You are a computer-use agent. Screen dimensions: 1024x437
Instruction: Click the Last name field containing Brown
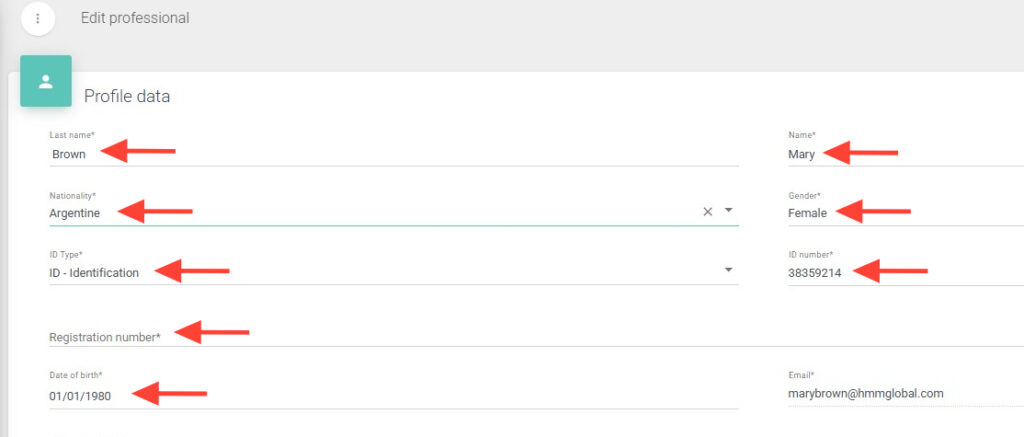click(69, 154)
